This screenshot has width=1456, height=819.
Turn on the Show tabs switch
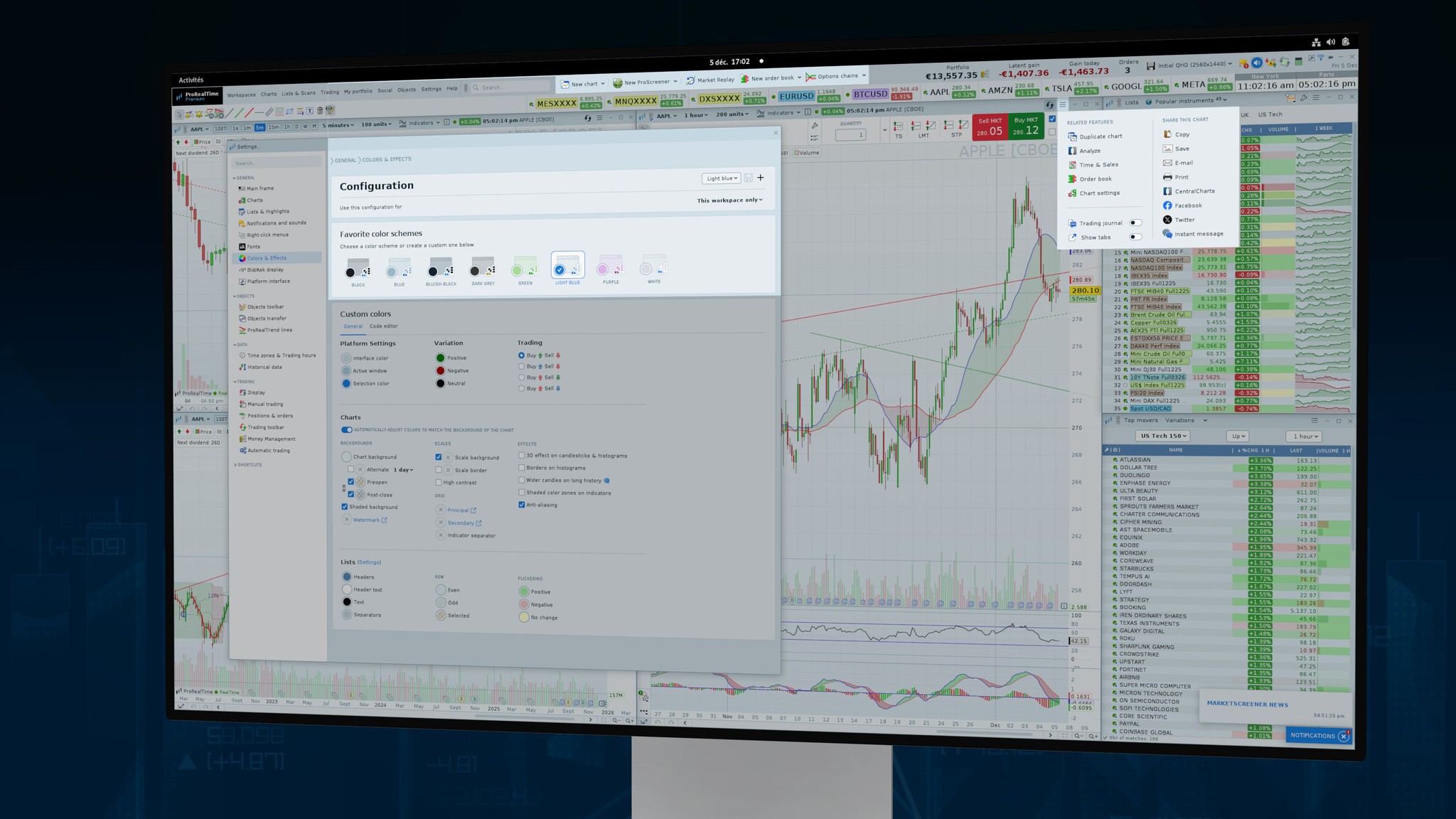tap(1135, 237)
